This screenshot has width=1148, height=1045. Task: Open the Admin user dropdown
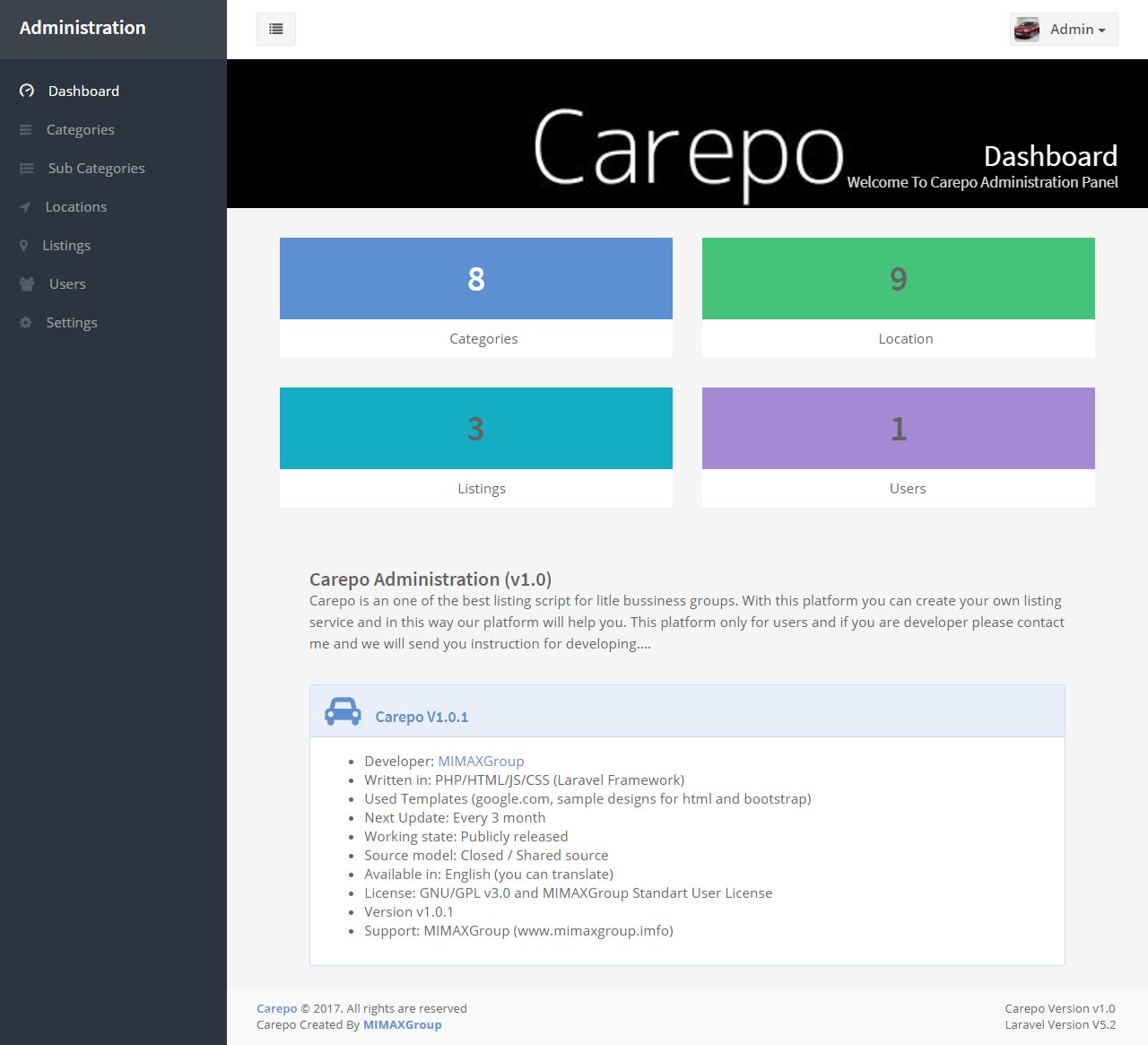[x=1064, y=29]
